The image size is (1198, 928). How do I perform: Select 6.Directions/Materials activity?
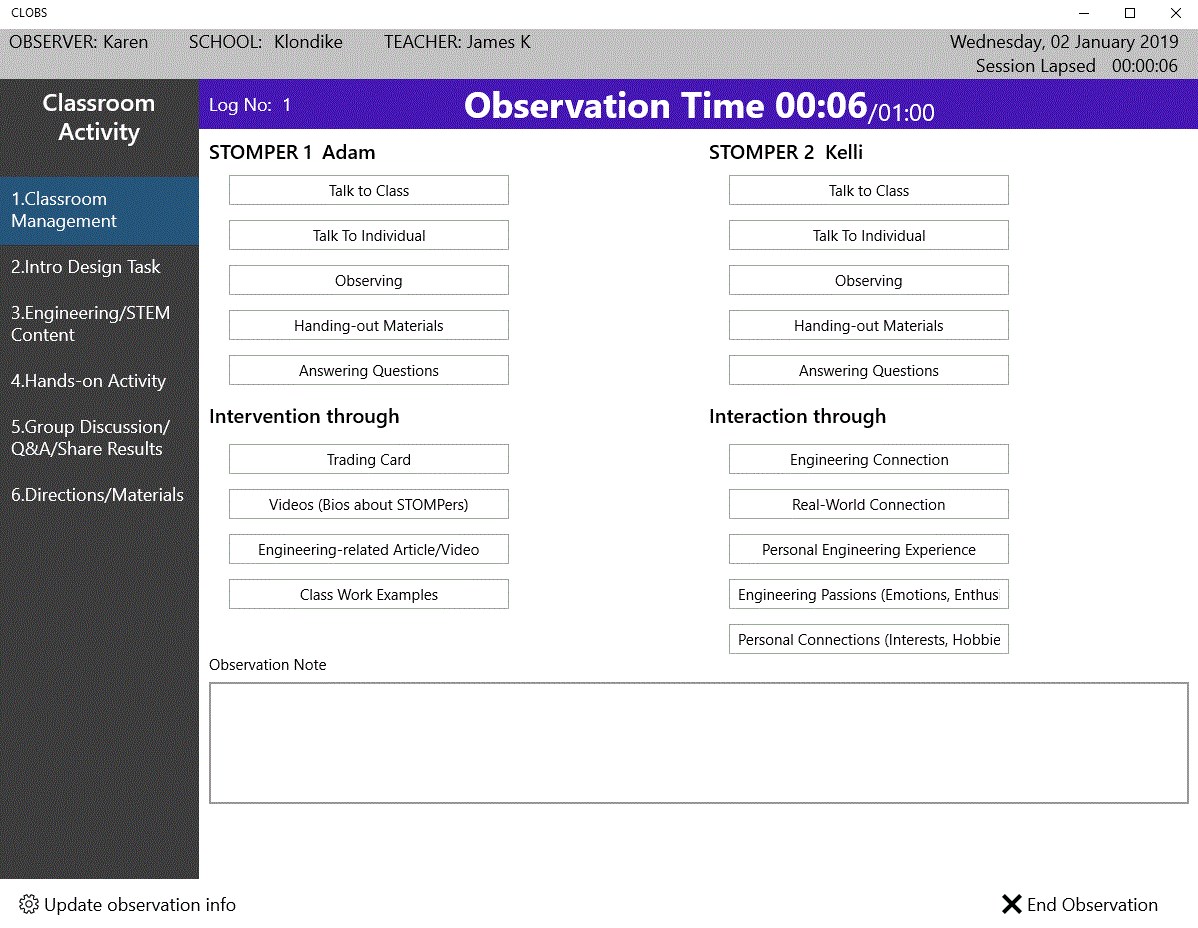click(99, 495)
